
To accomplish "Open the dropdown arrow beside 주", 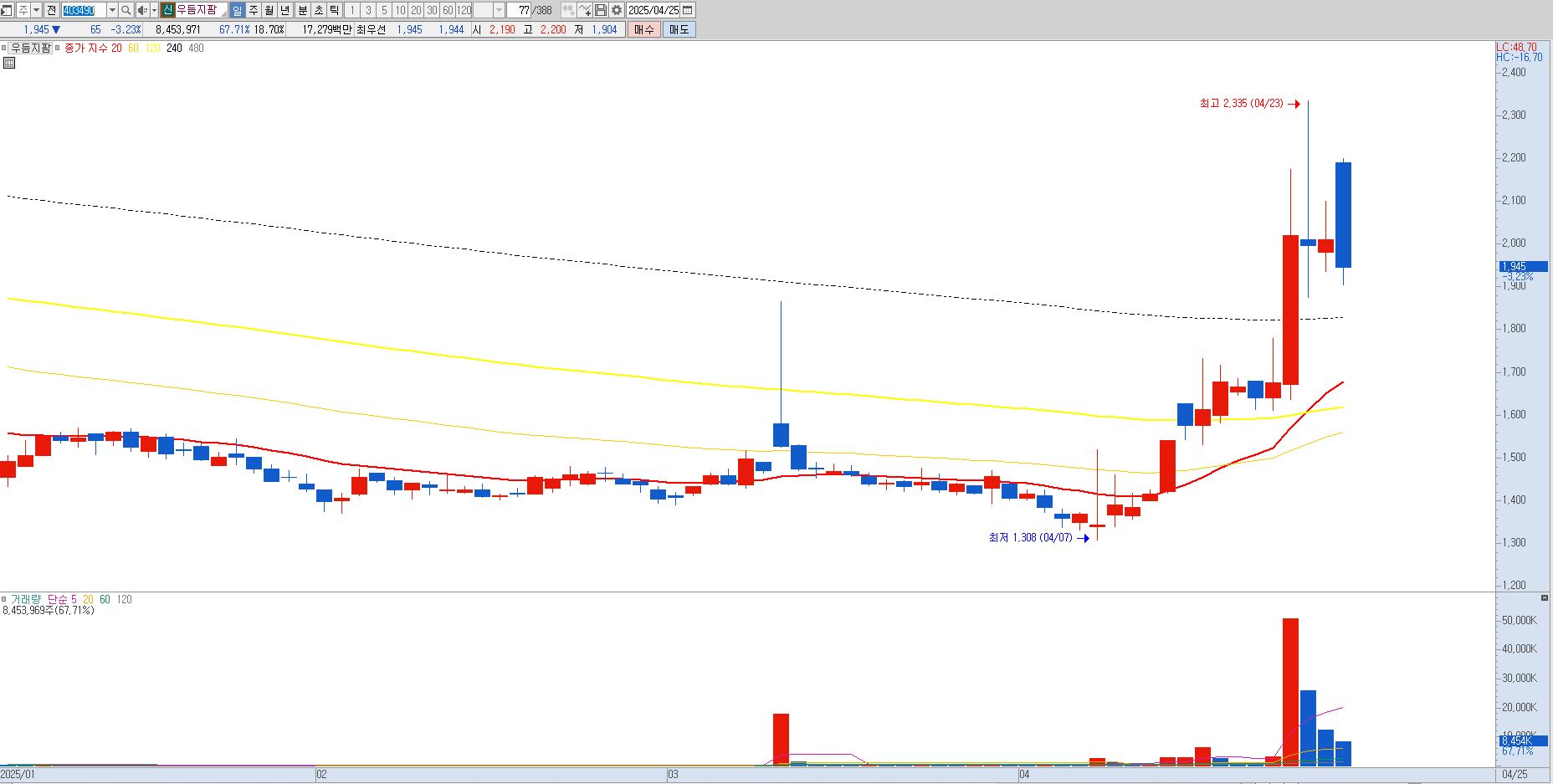I will (x=37, y=10).
